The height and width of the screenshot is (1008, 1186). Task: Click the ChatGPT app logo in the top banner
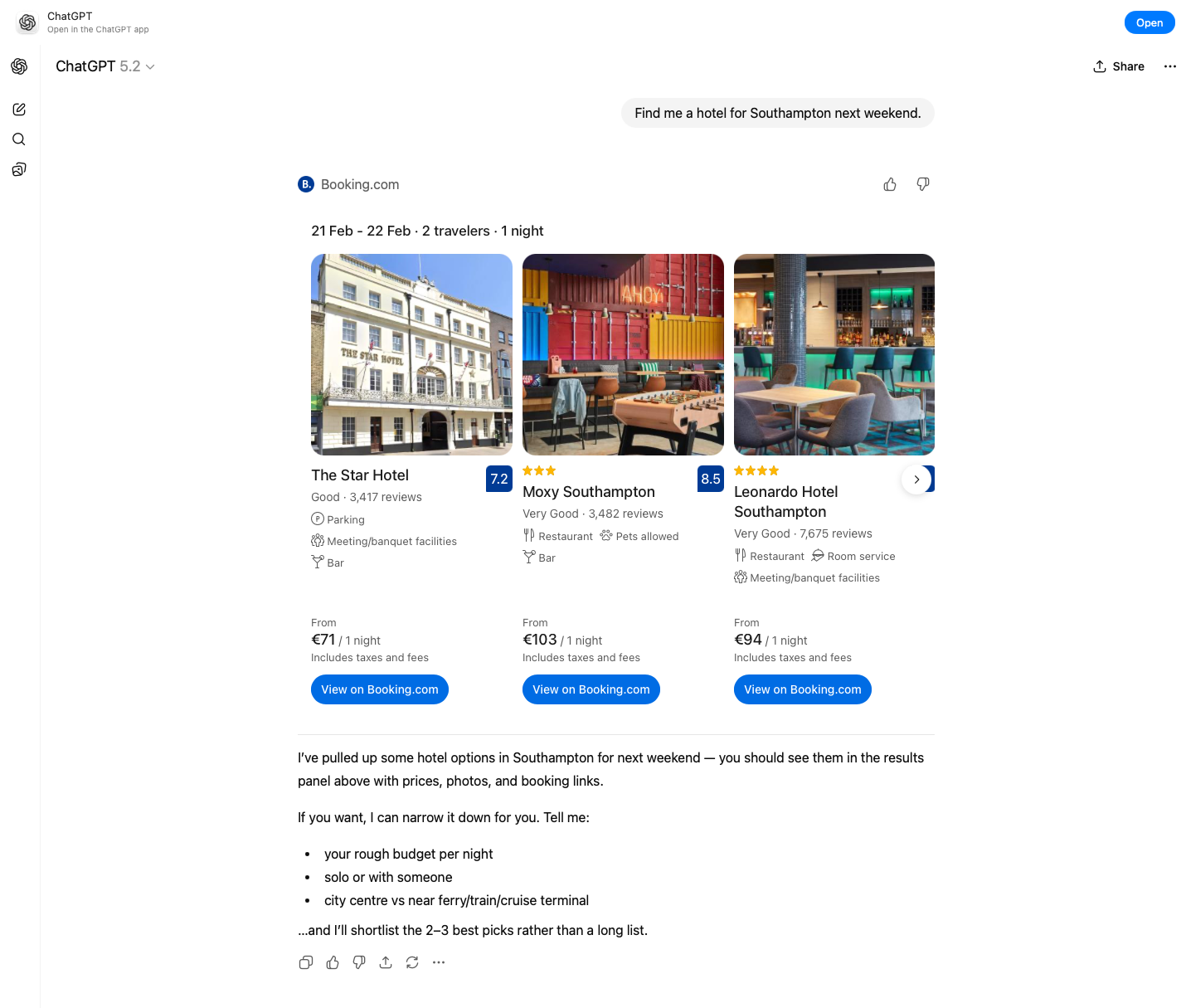coord(27,22)
